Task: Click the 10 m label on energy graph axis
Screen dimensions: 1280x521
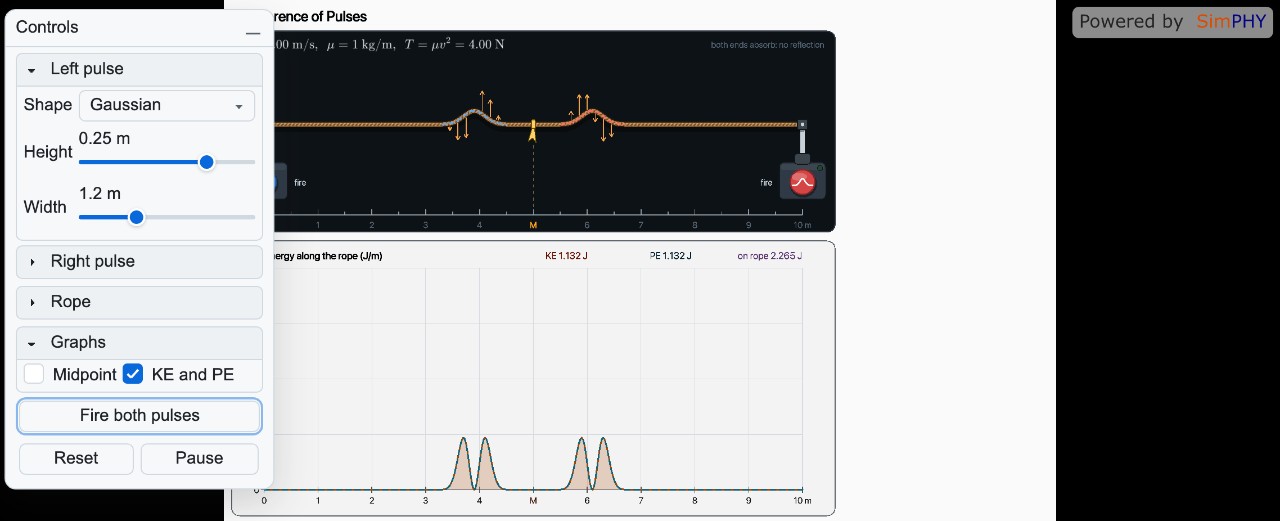Action: pos(802,500)
